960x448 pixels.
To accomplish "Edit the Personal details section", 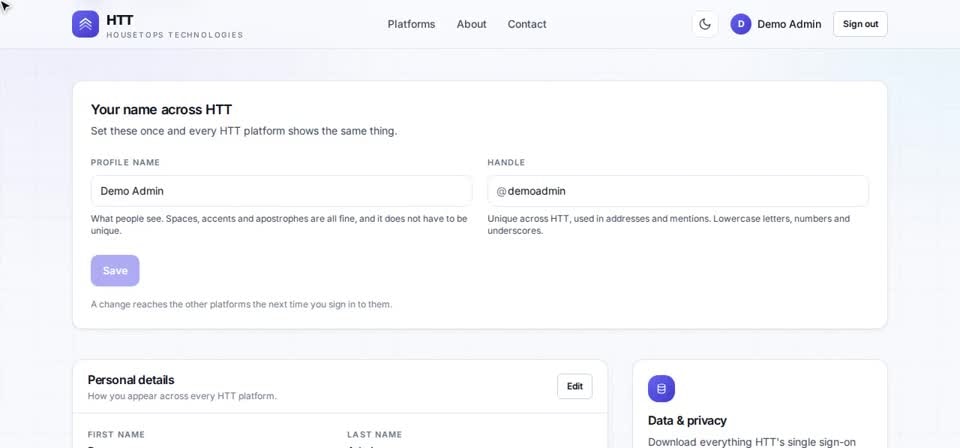I will tap(575, 386).
